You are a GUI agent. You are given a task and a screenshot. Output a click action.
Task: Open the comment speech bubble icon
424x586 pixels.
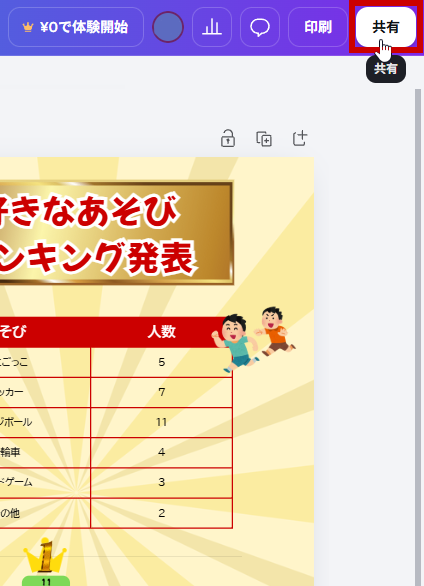point(260,27)
